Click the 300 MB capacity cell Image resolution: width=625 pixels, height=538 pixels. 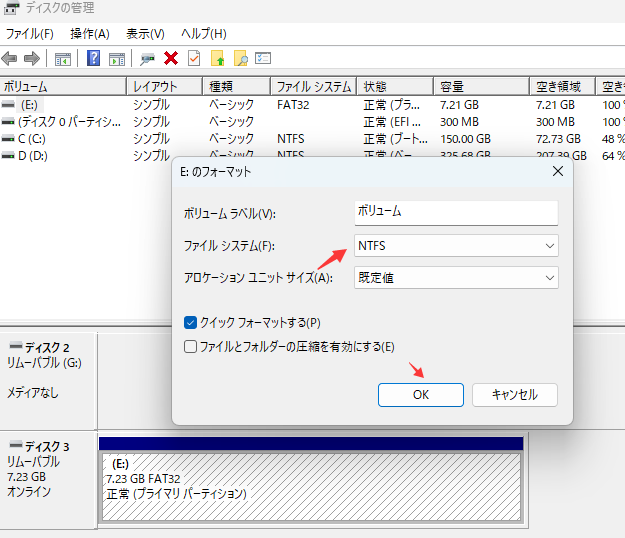459,122
